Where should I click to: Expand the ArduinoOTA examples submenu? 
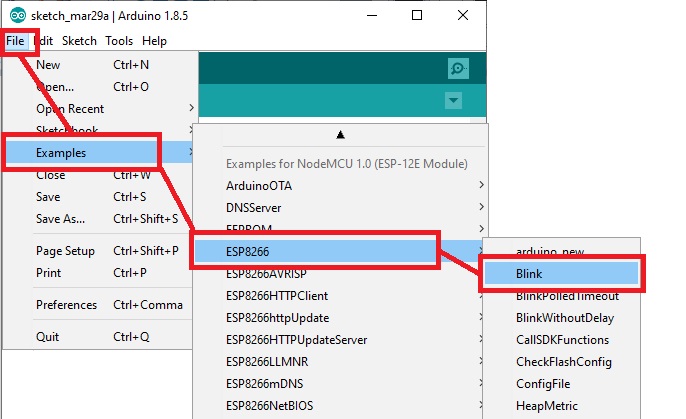click(340, 186)
